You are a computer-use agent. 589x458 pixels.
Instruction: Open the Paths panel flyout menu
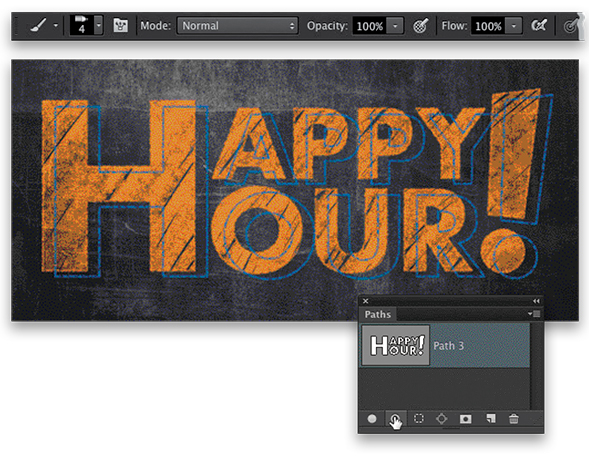(x=534, y=314)
